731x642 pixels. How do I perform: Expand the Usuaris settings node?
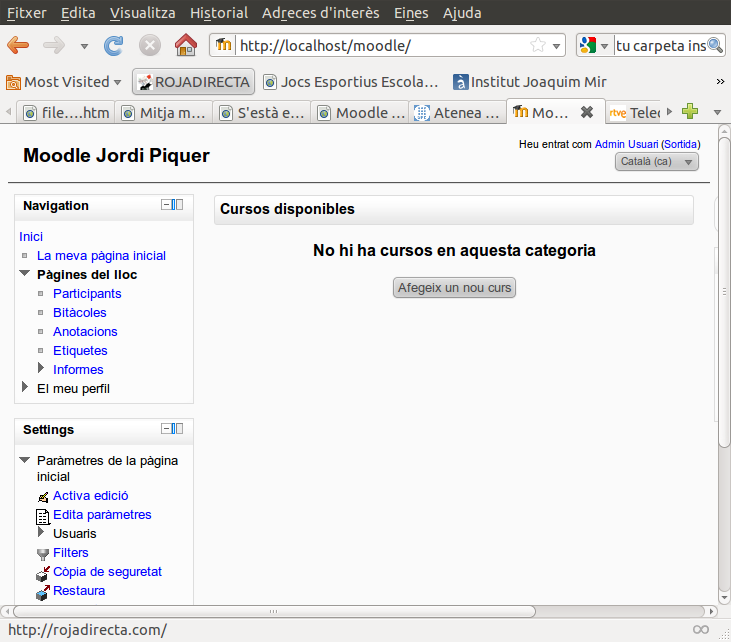click(41, 533)
